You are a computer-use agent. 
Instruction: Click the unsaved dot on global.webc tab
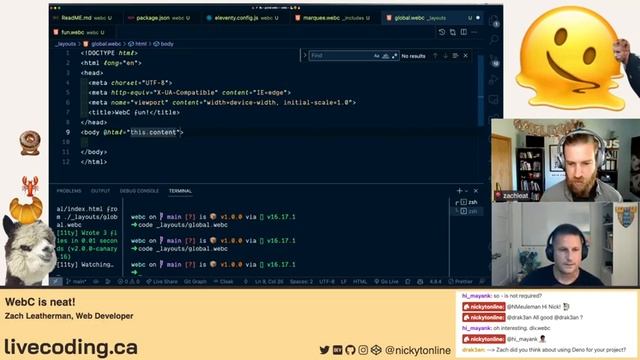coord(478,18)
